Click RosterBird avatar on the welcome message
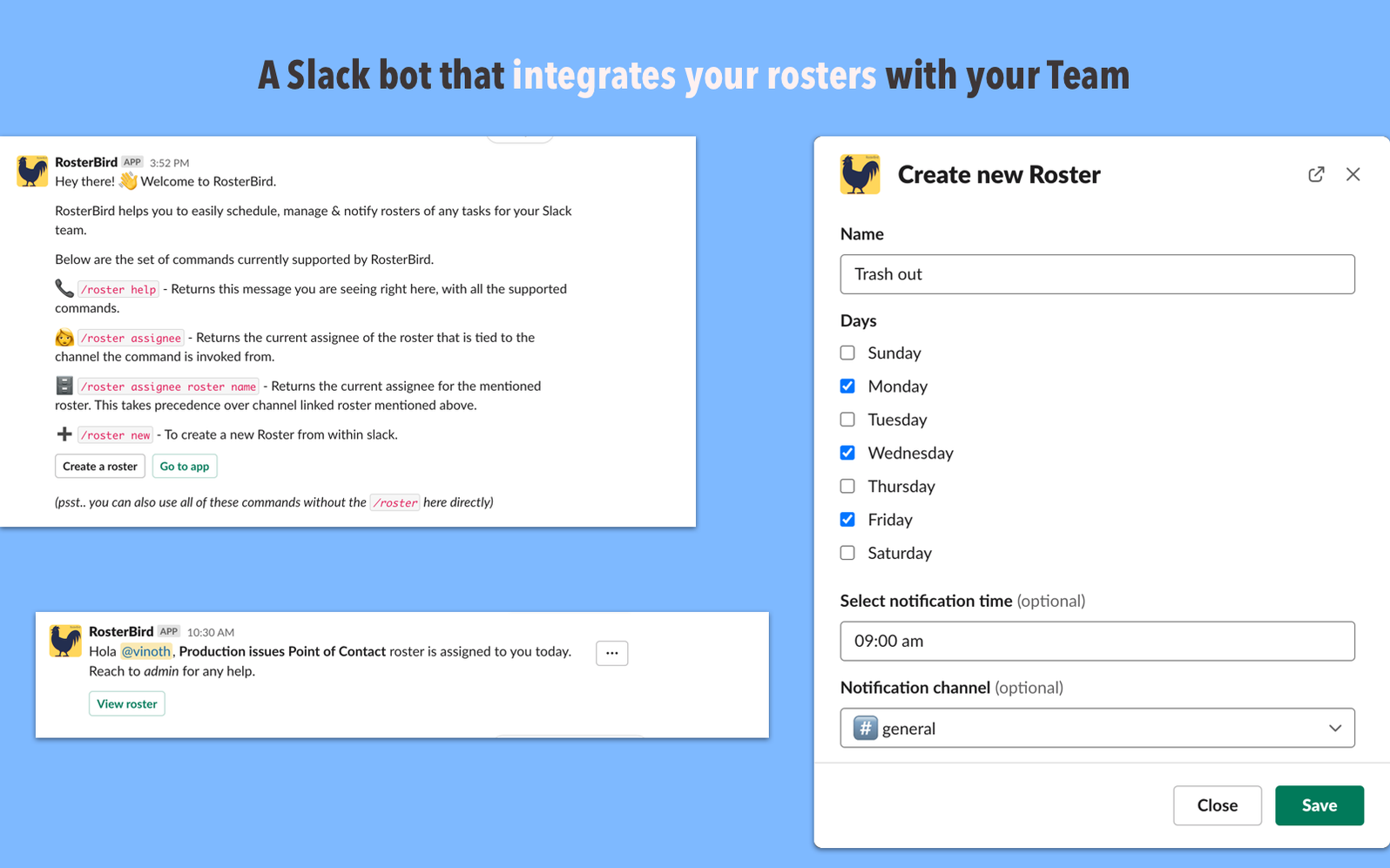The image size is (1390, 868). [32, 171]
